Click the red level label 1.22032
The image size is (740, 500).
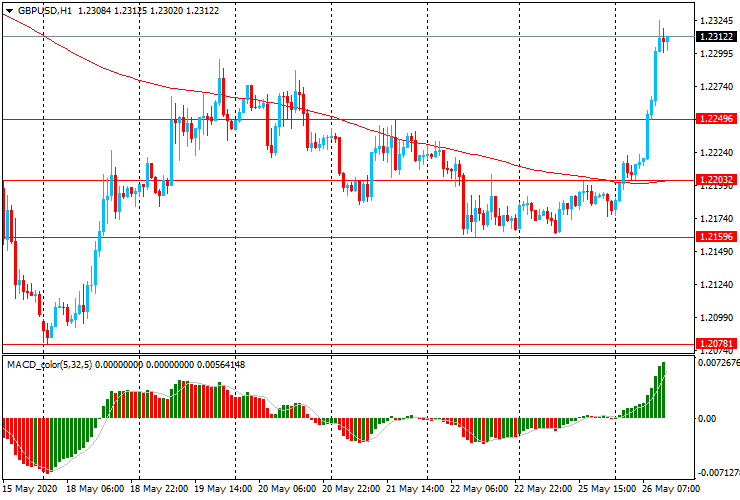(716, 179)
